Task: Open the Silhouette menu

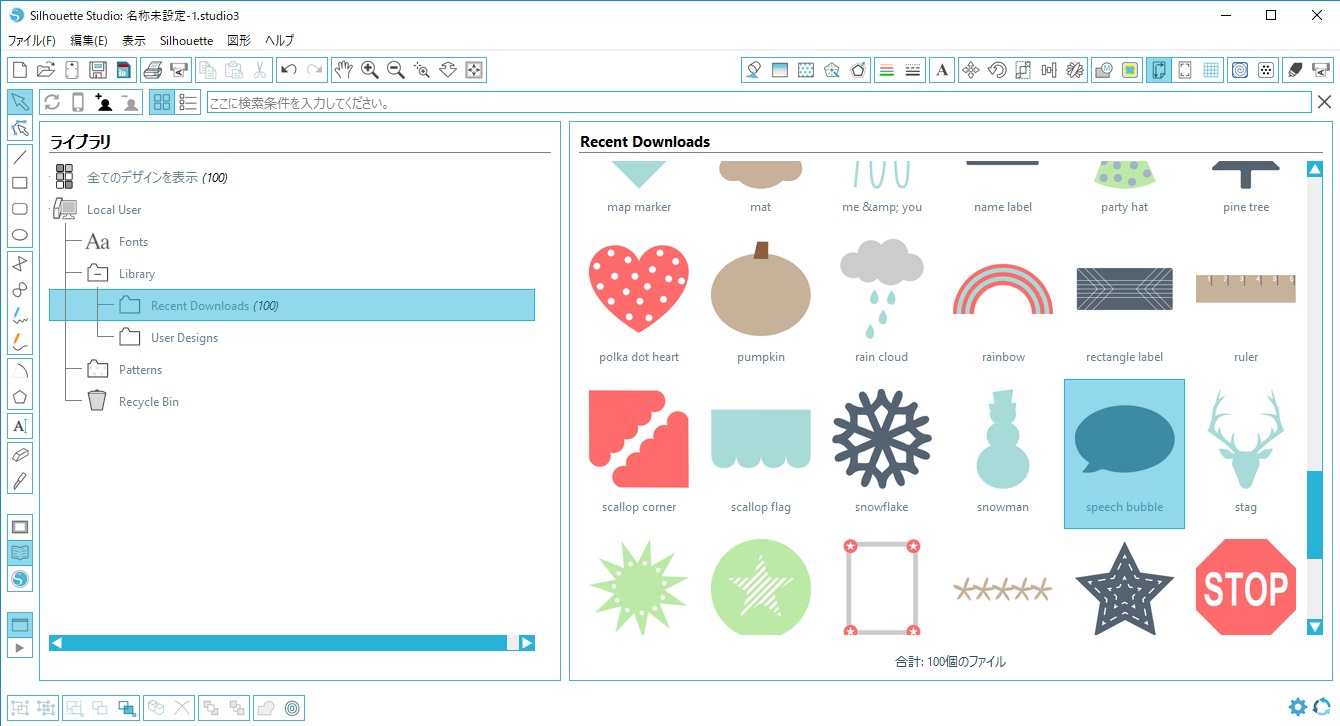Action: click(186, 41)
